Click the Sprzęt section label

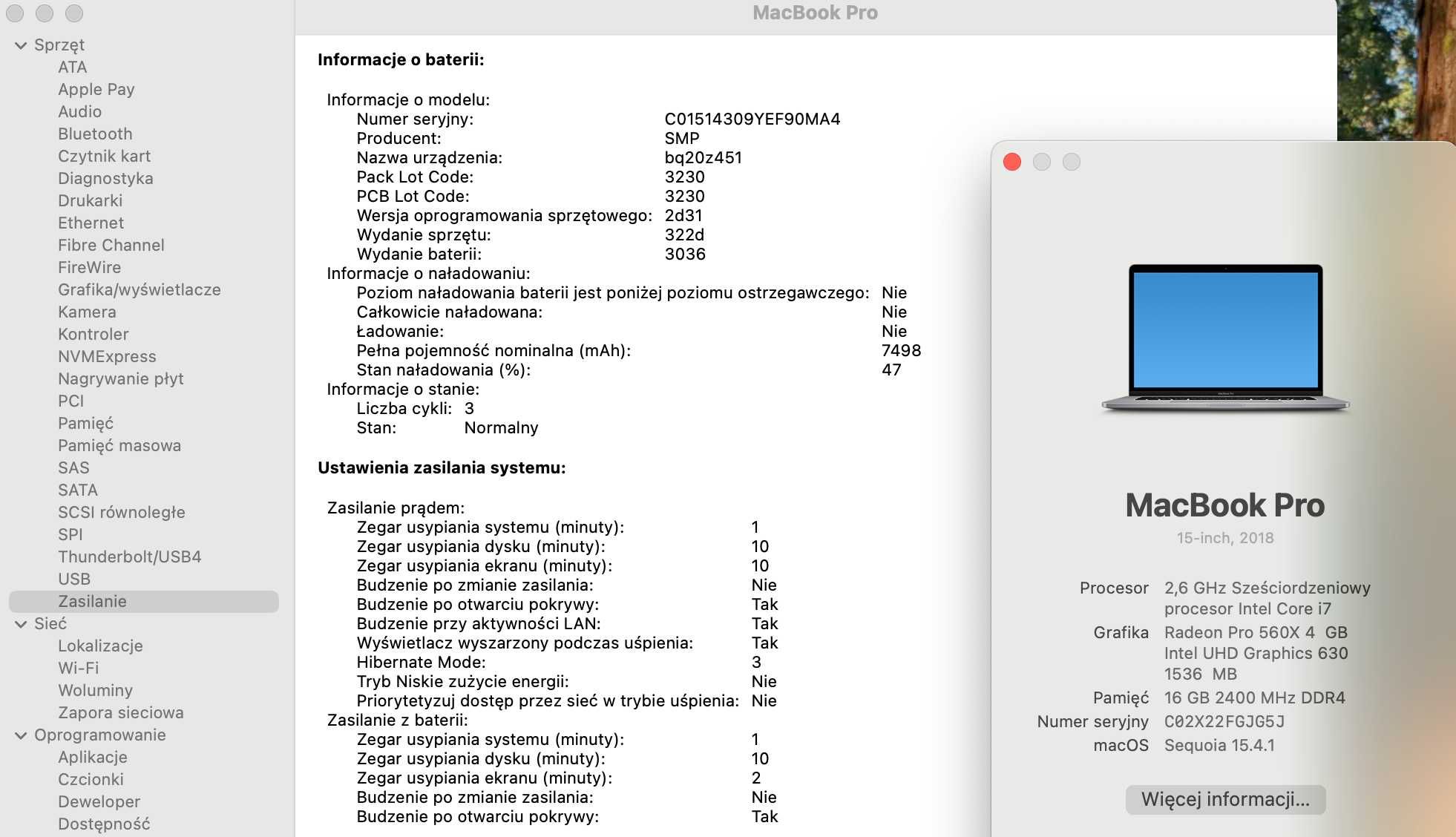pyautogui.click(x=59, y=45)
